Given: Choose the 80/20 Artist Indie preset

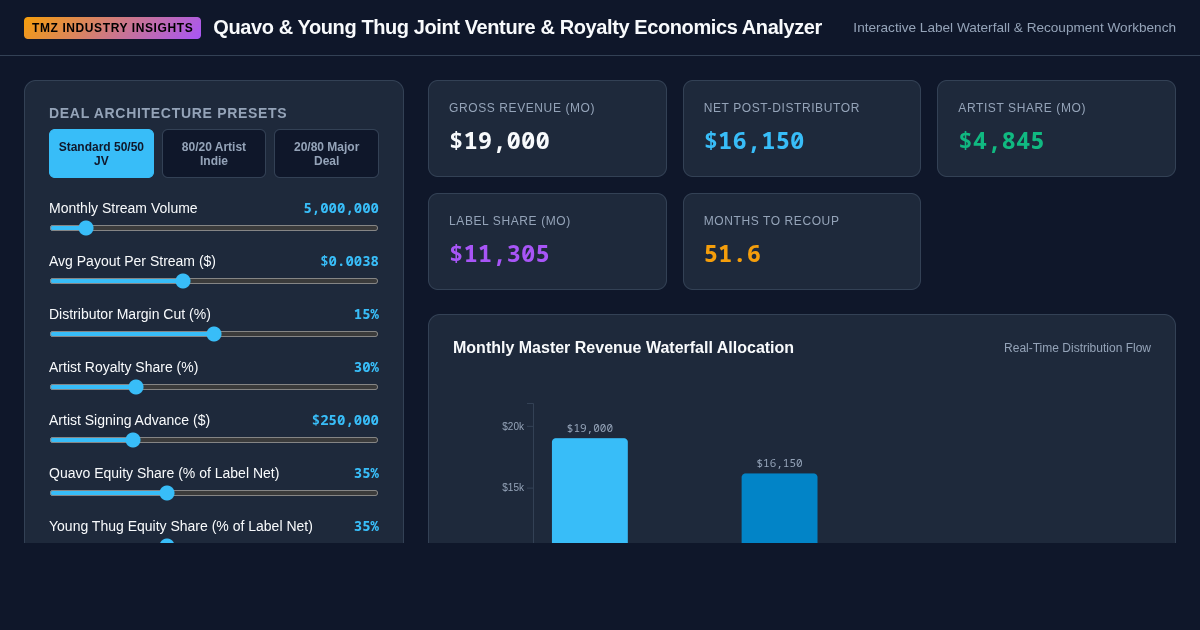Looking at the screenshot, I should [x=214, y=153].
